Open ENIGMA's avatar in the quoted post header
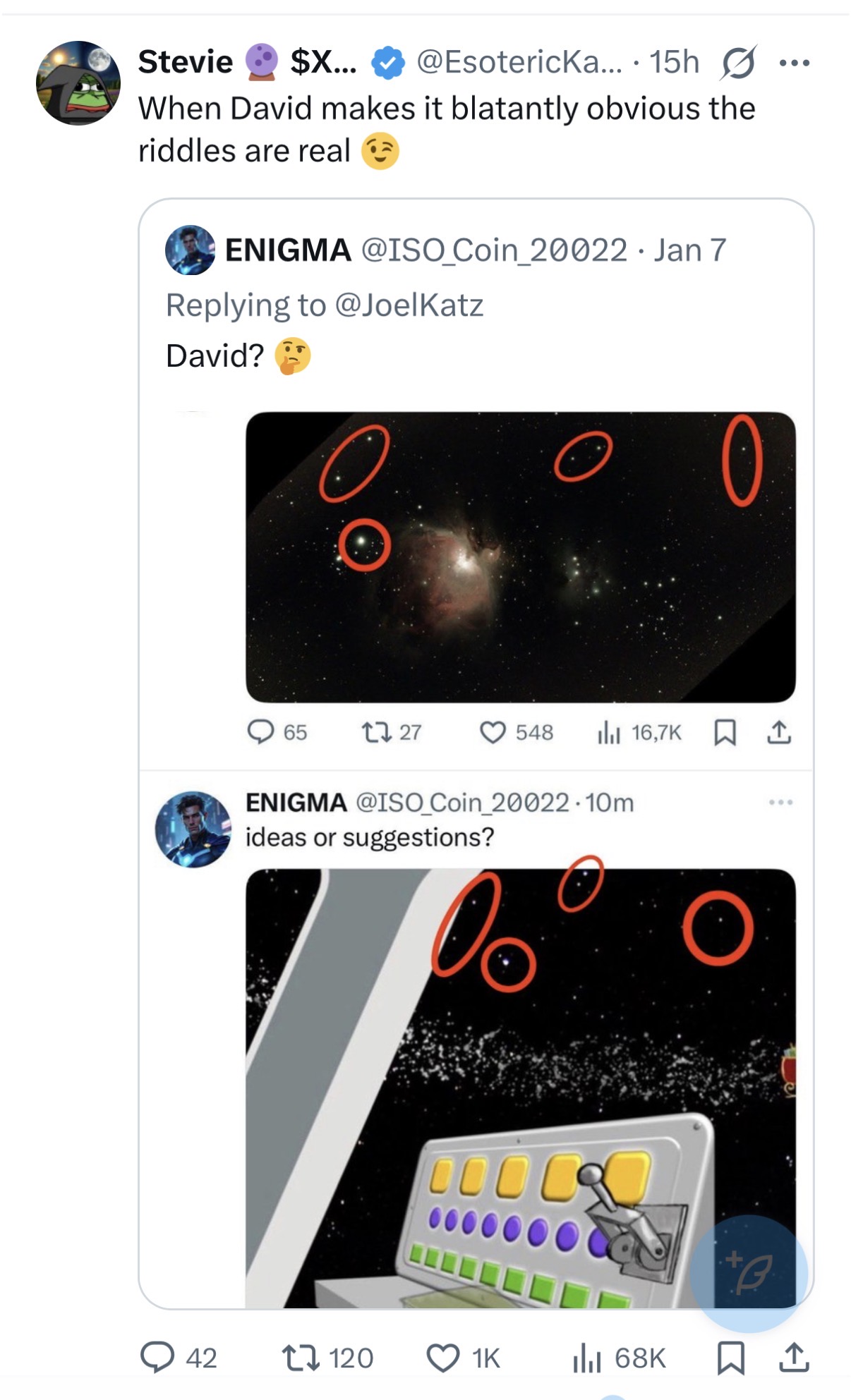Viewport: 851px width, 1400px height. tap(190, 250)
